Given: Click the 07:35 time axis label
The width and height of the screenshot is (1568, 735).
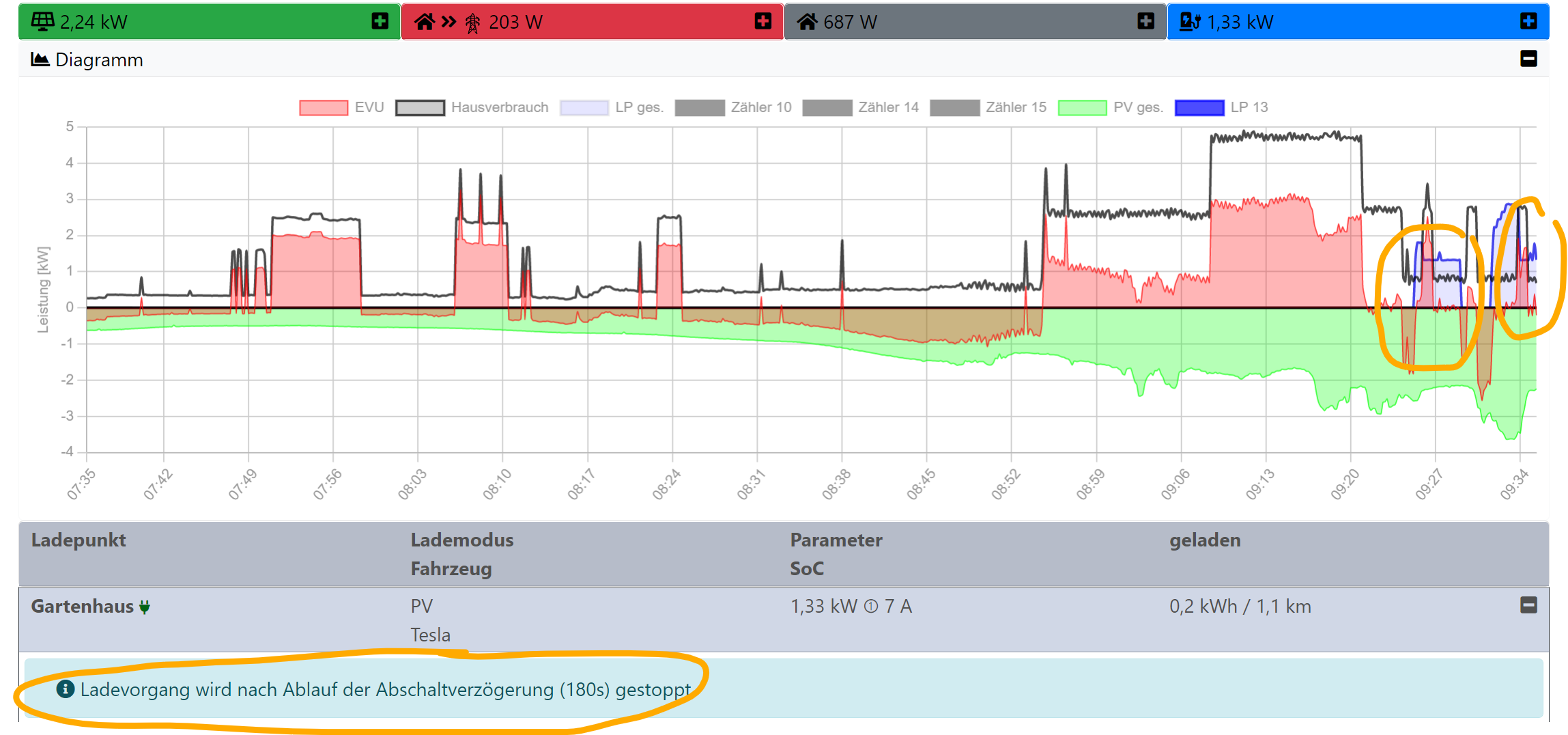Looking at the screenshot, I should [x=81, y=484].
